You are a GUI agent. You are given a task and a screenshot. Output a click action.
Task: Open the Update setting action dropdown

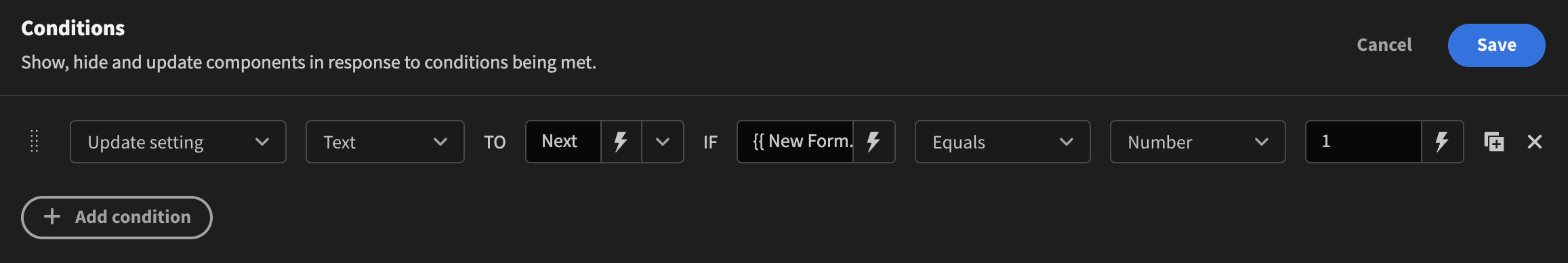(x=178, y=142)
